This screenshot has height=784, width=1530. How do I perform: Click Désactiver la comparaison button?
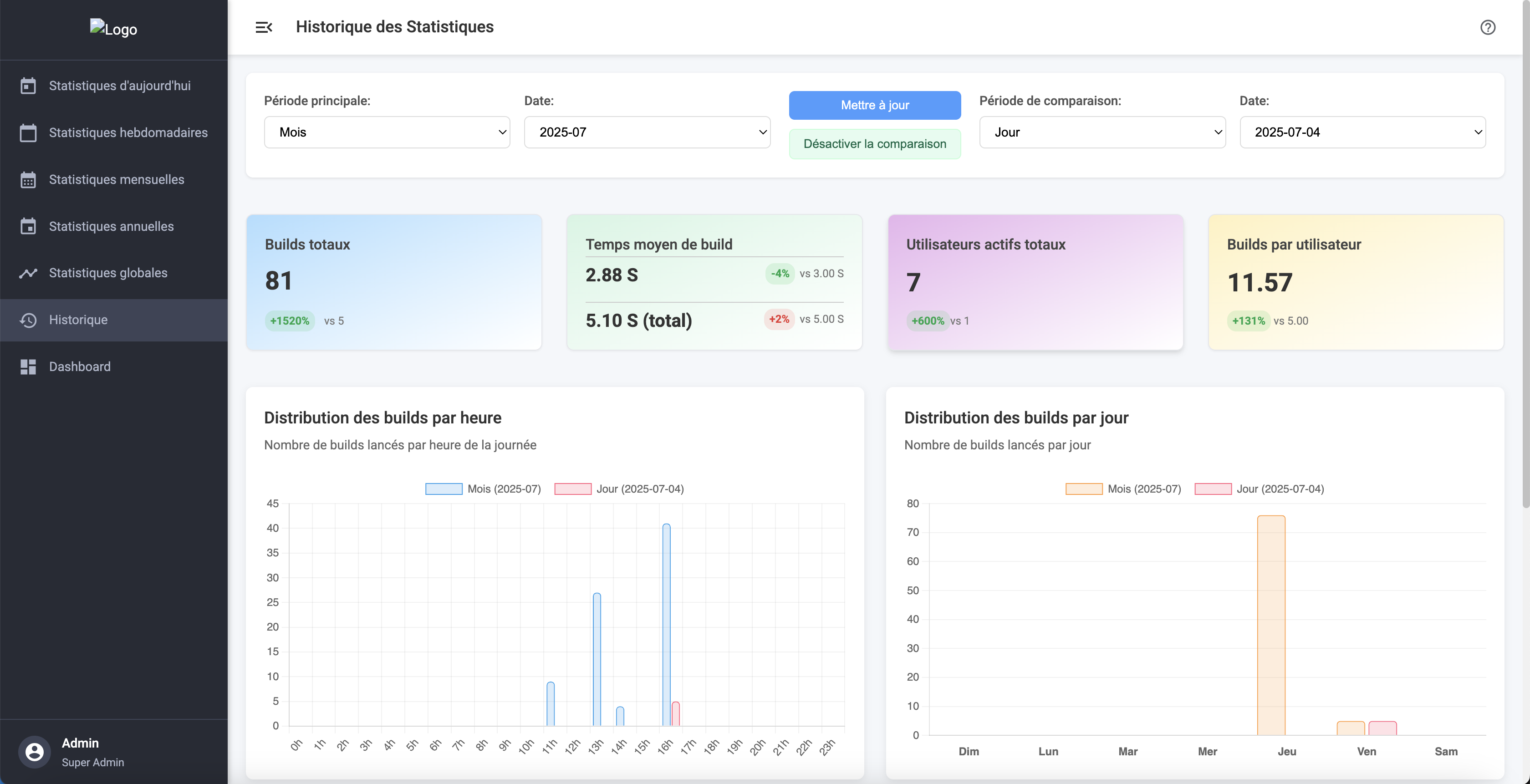(x=874, y=144)
